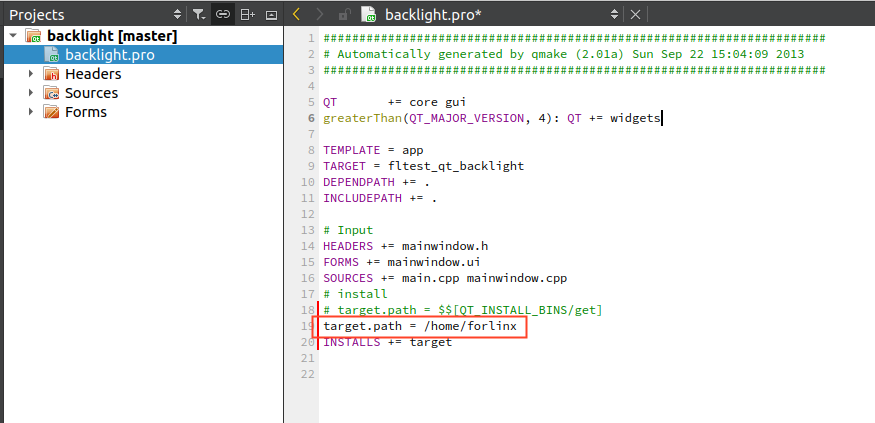Expand the Headers folder
875x423 pixels.
tap(31, 74)
